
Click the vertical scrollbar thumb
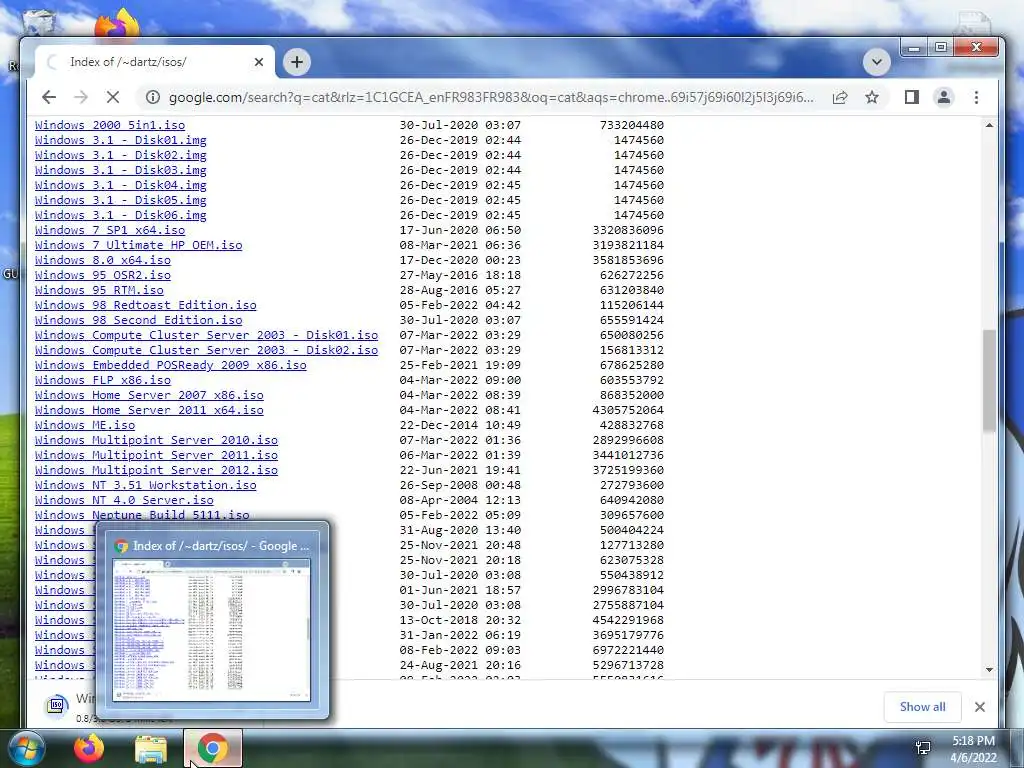(x=989, y=380)
